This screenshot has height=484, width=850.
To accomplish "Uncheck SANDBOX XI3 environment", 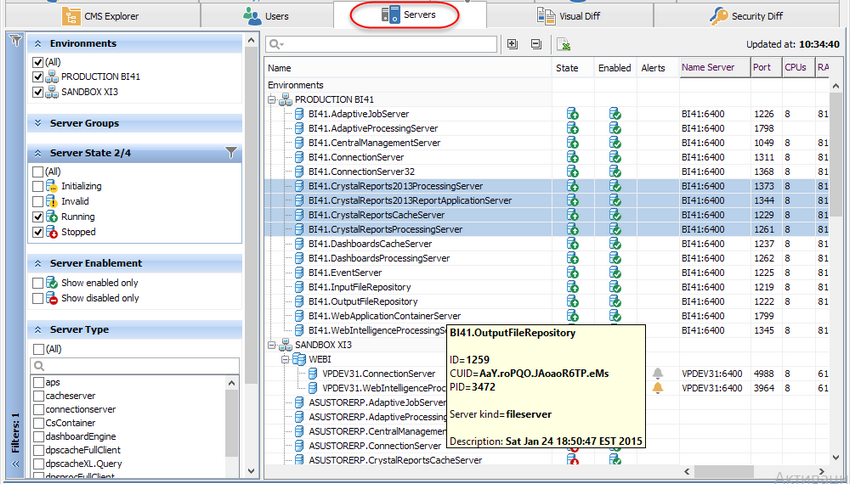I will [37, 92].
